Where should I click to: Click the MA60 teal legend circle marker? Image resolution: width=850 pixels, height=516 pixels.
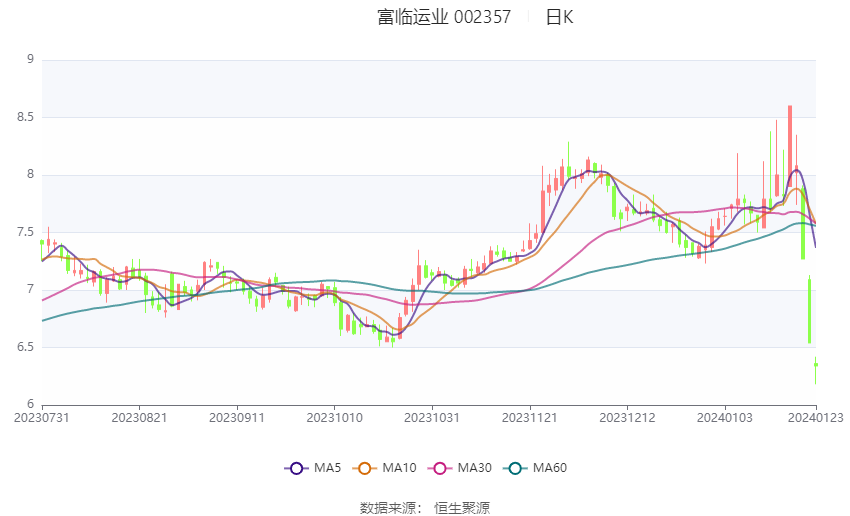(x=515, y=468)
